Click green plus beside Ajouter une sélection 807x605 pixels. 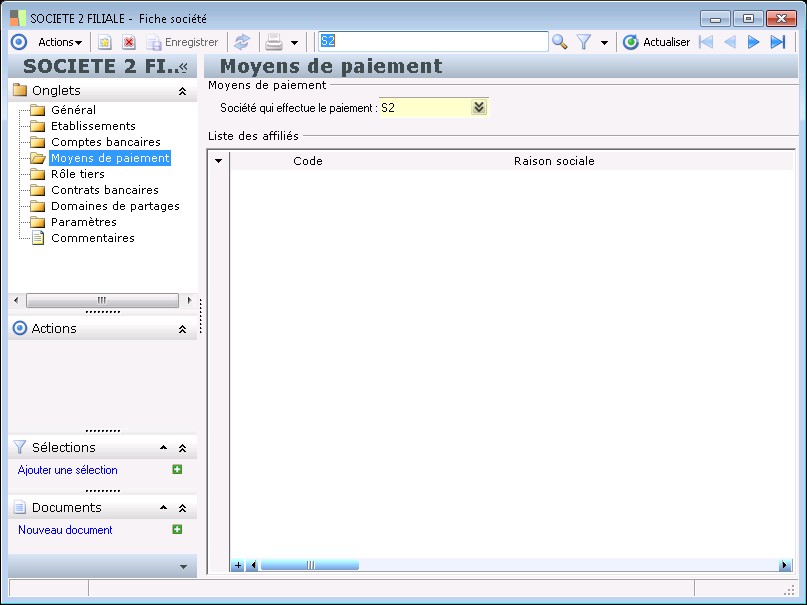(177, 470)
